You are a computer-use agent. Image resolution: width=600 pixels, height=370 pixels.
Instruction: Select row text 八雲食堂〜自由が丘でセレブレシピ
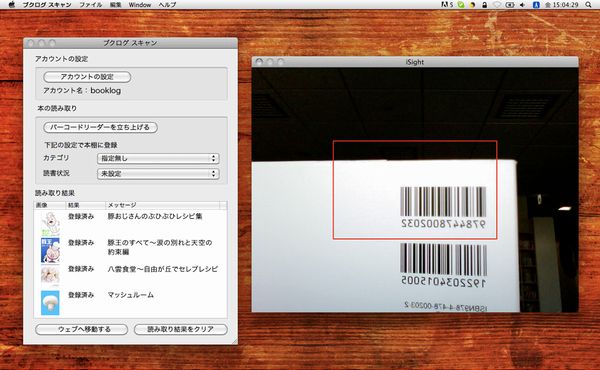pyautogui.click(x=162, y=269)
